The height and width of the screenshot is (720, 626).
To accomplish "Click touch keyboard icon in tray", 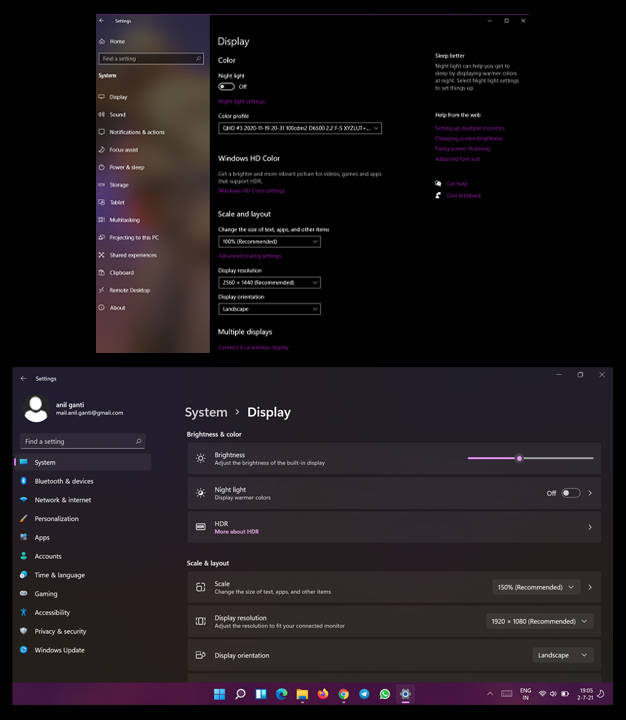I will [x=507, y=694].
